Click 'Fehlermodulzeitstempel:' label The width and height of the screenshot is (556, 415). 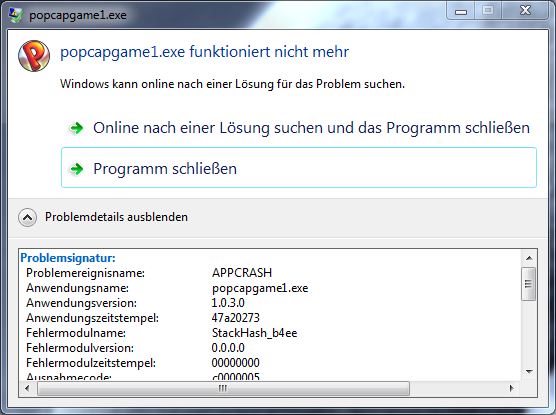pos(91,363)
